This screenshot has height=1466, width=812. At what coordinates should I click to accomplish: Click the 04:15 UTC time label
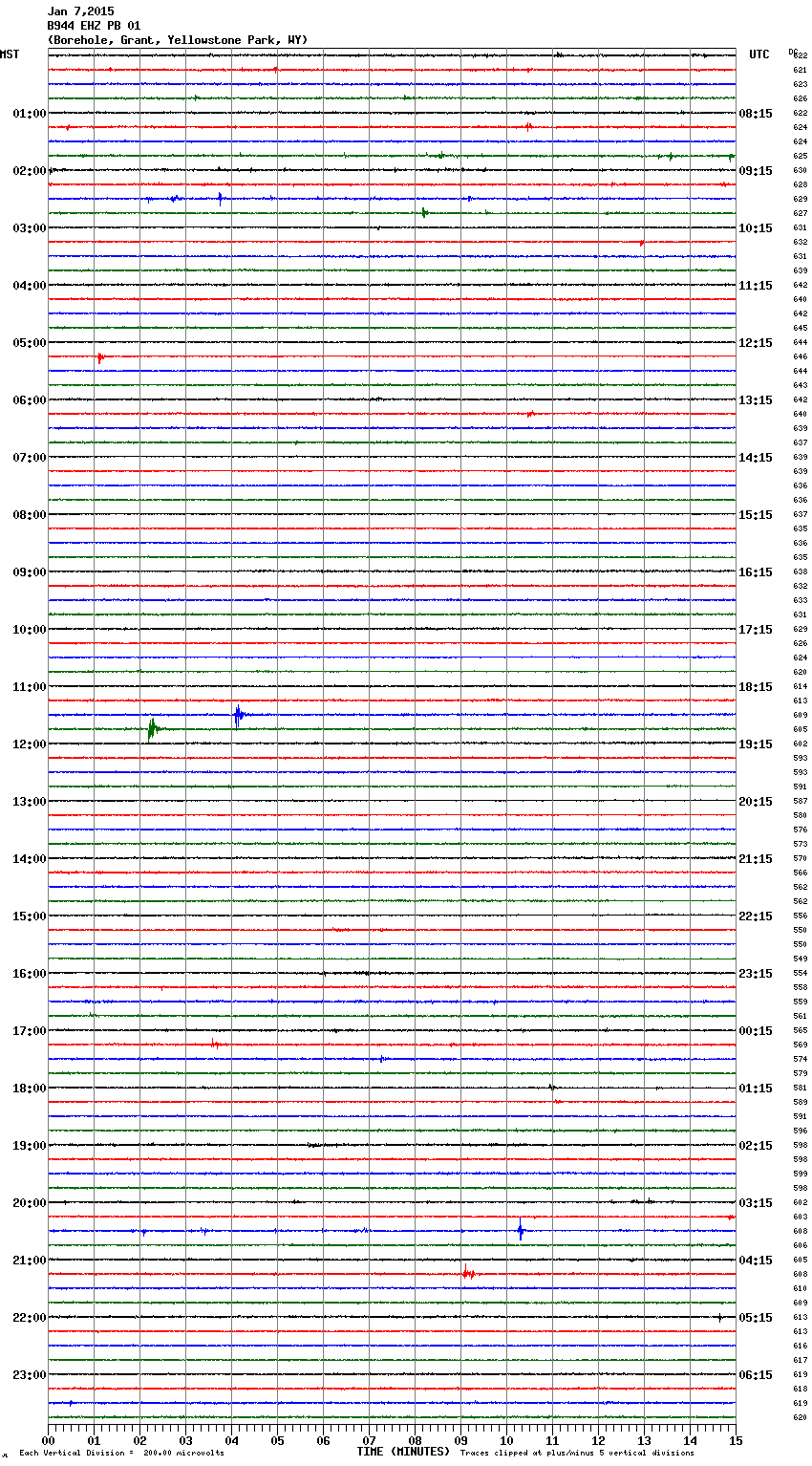[756, 1261]
